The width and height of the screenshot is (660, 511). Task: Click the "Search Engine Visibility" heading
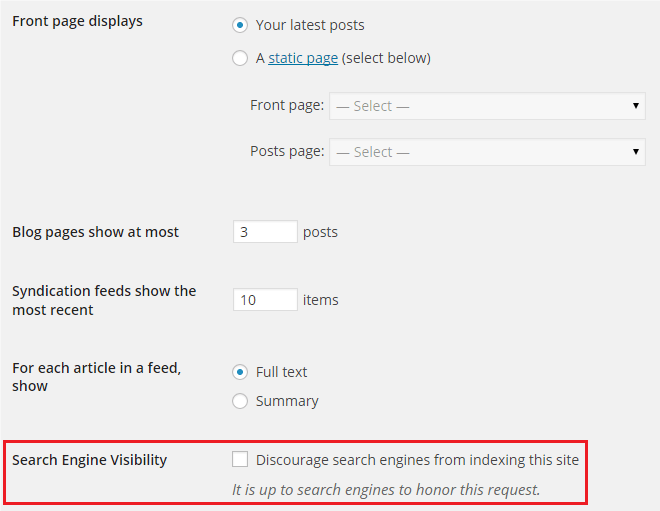click(x=90, y=460)
